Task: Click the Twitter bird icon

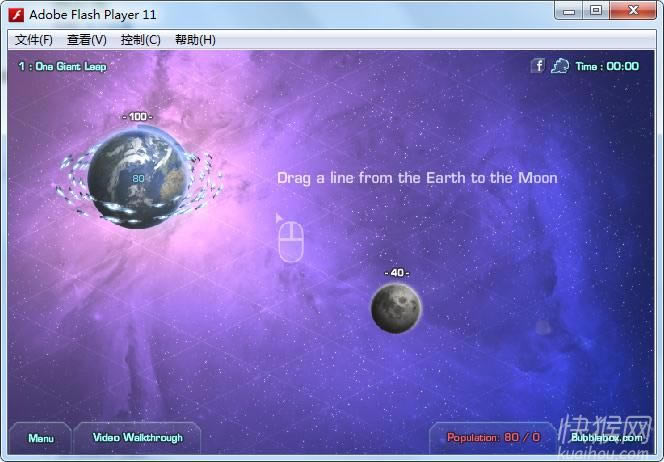Action: click(560, 66)
